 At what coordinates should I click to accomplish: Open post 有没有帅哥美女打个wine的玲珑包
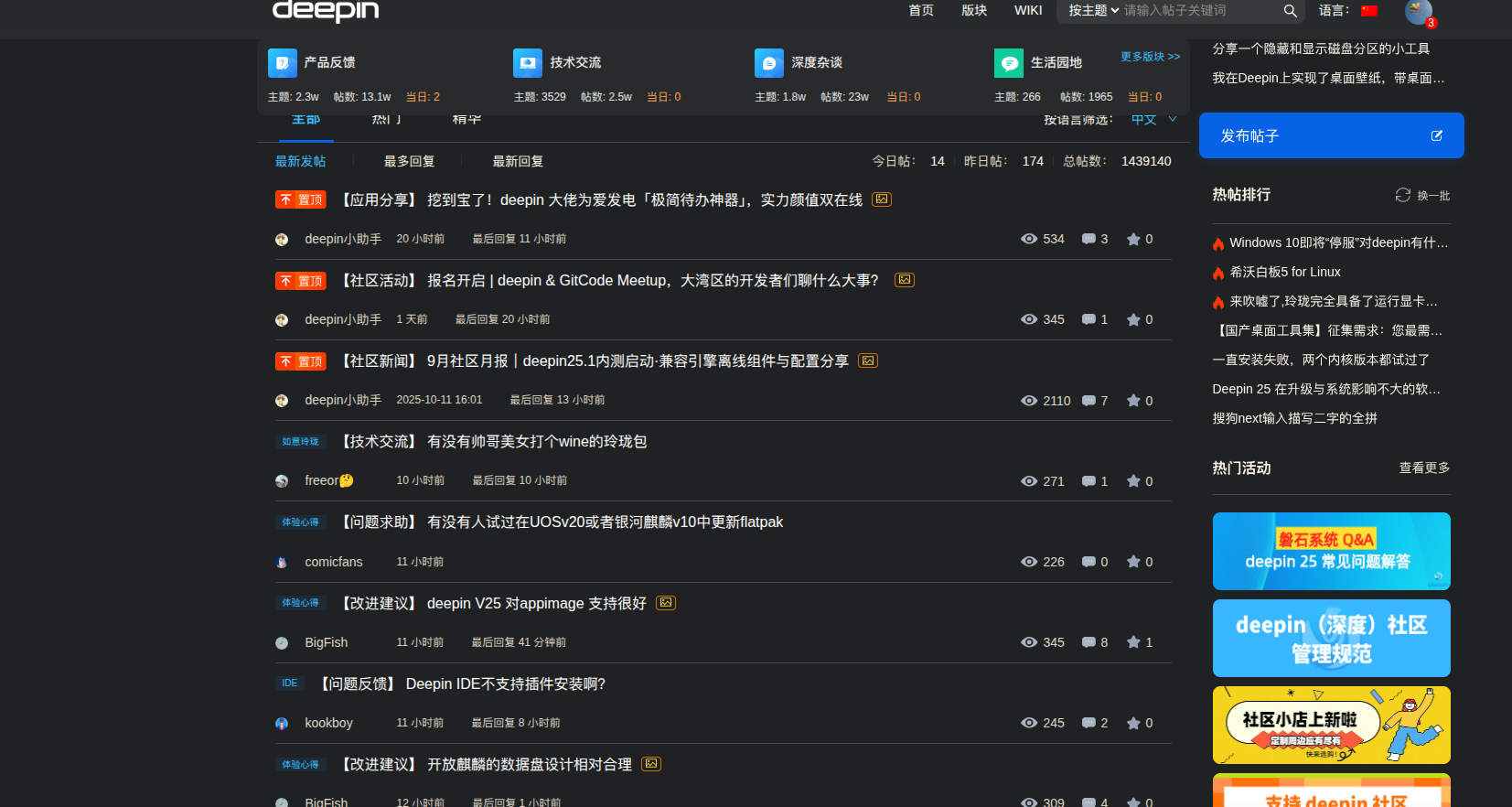(537, 441)
